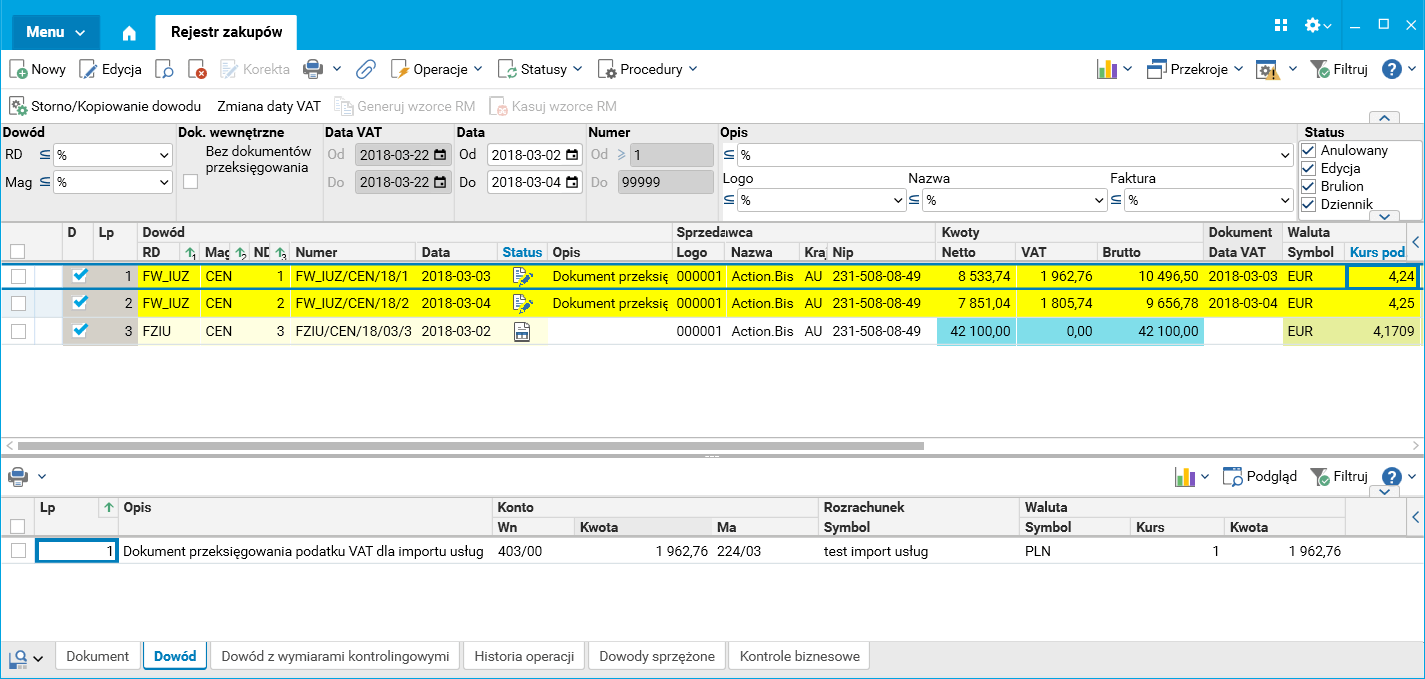Click Zmiana daty VAT button
Screen dimensions: 1425x679
(269, 106)
